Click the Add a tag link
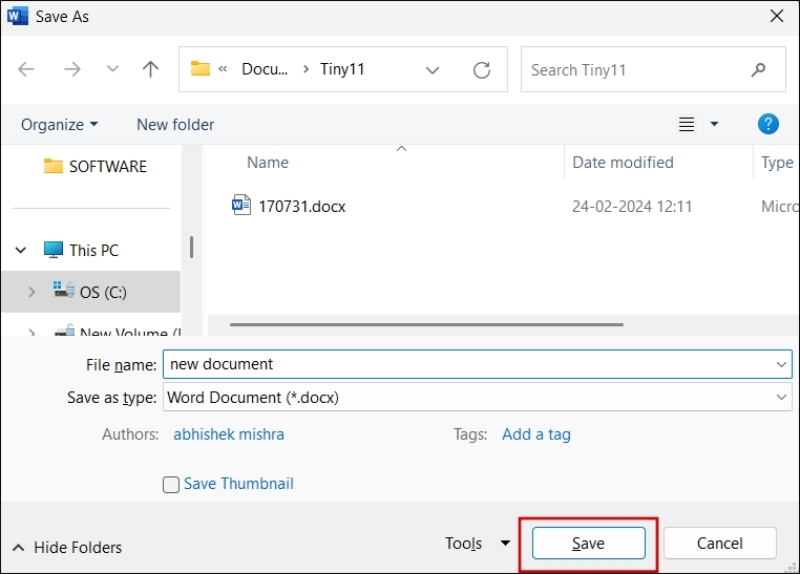Screen dimensions: 800x574 coord(536,434)
